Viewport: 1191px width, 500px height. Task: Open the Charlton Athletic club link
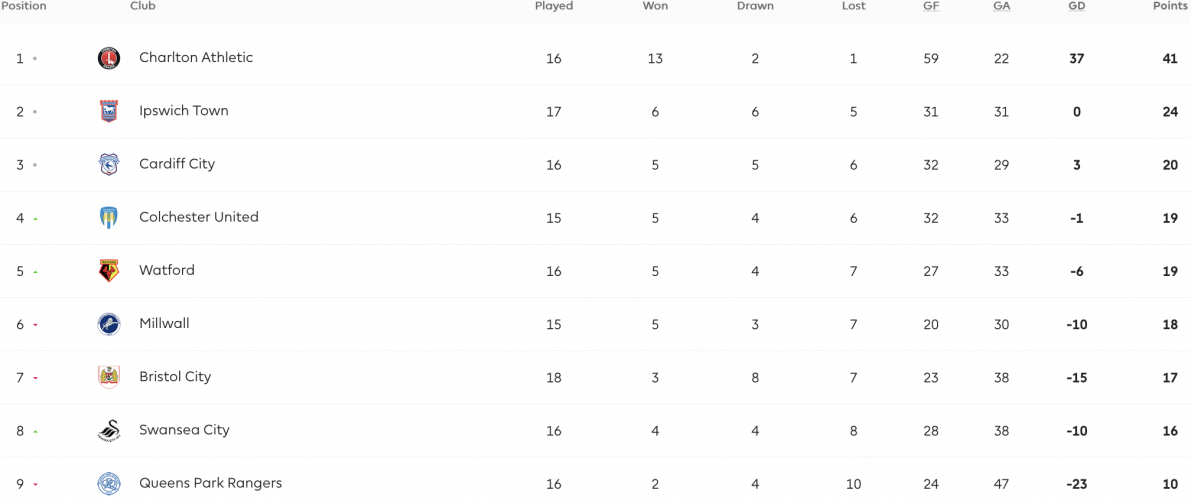click(196, 58)
